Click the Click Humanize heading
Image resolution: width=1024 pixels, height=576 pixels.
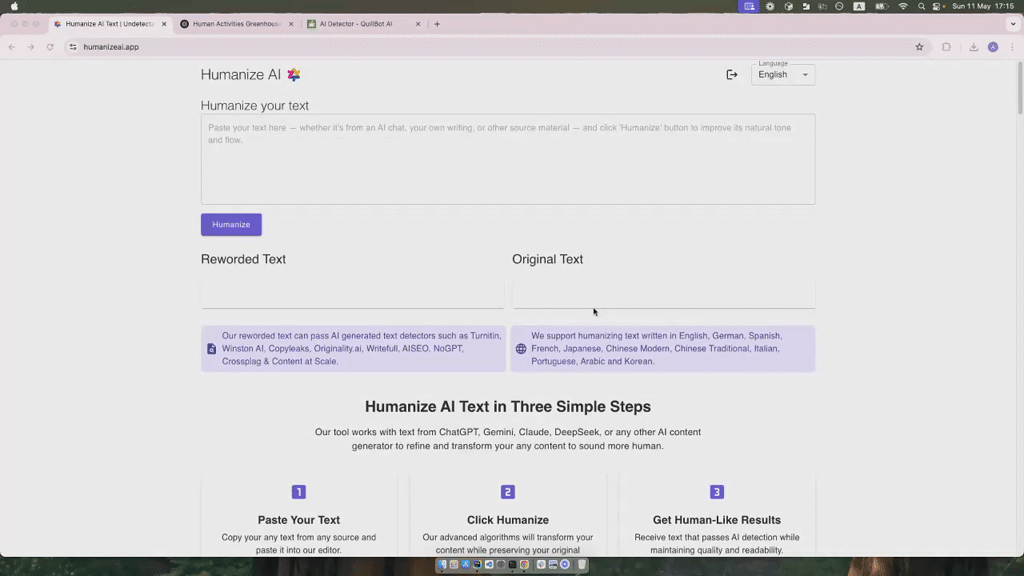pos(507,520)
